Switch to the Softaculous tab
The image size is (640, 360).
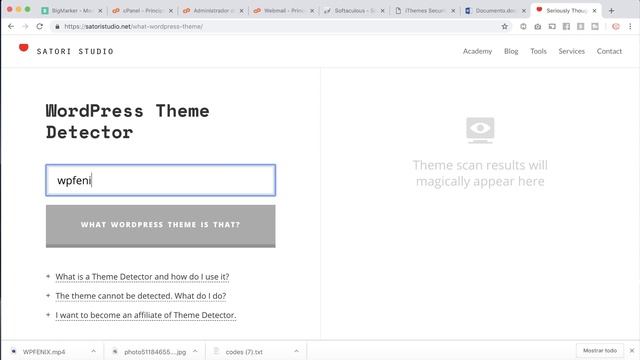tap(354, 11)
